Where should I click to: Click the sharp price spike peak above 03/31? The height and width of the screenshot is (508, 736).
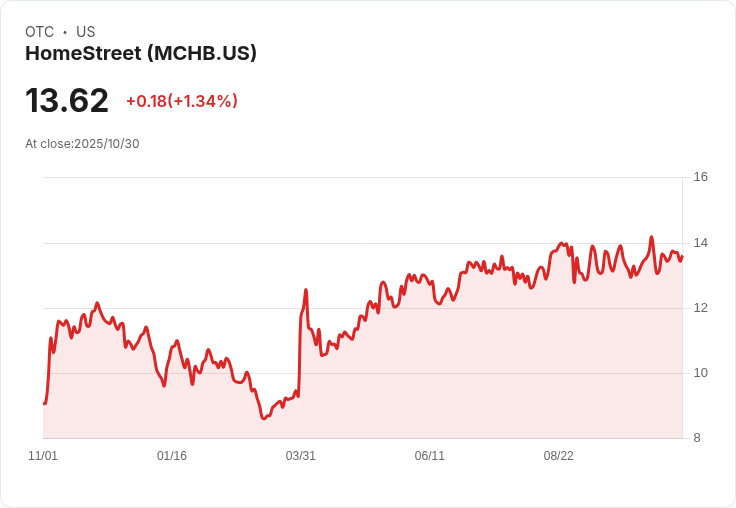[306, 290]
